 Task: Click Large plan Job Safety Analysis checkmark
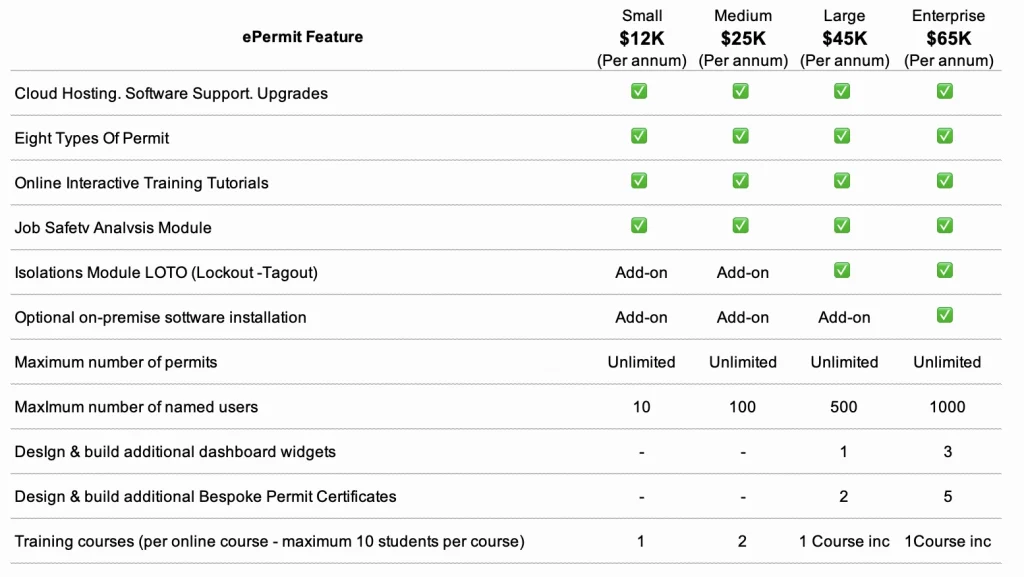click(842, 226)
